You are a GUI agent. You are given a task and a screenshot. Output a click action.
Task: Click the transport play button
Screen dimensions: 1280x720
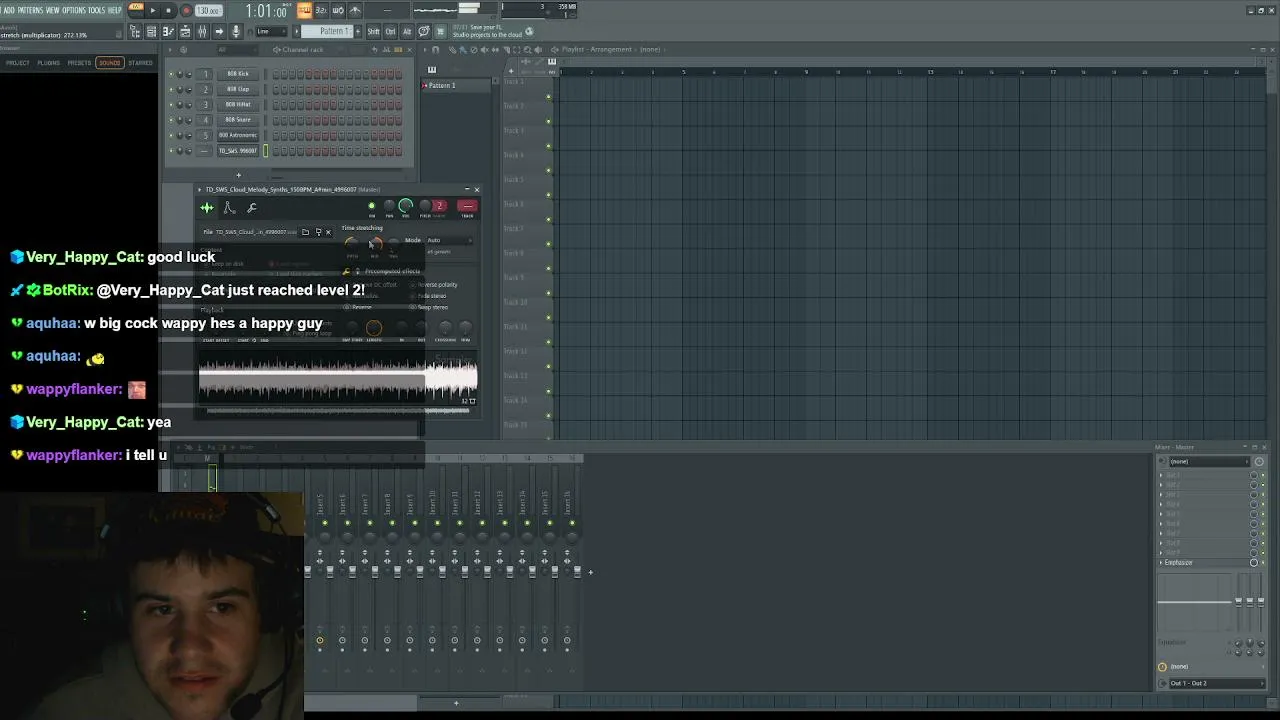153,11
